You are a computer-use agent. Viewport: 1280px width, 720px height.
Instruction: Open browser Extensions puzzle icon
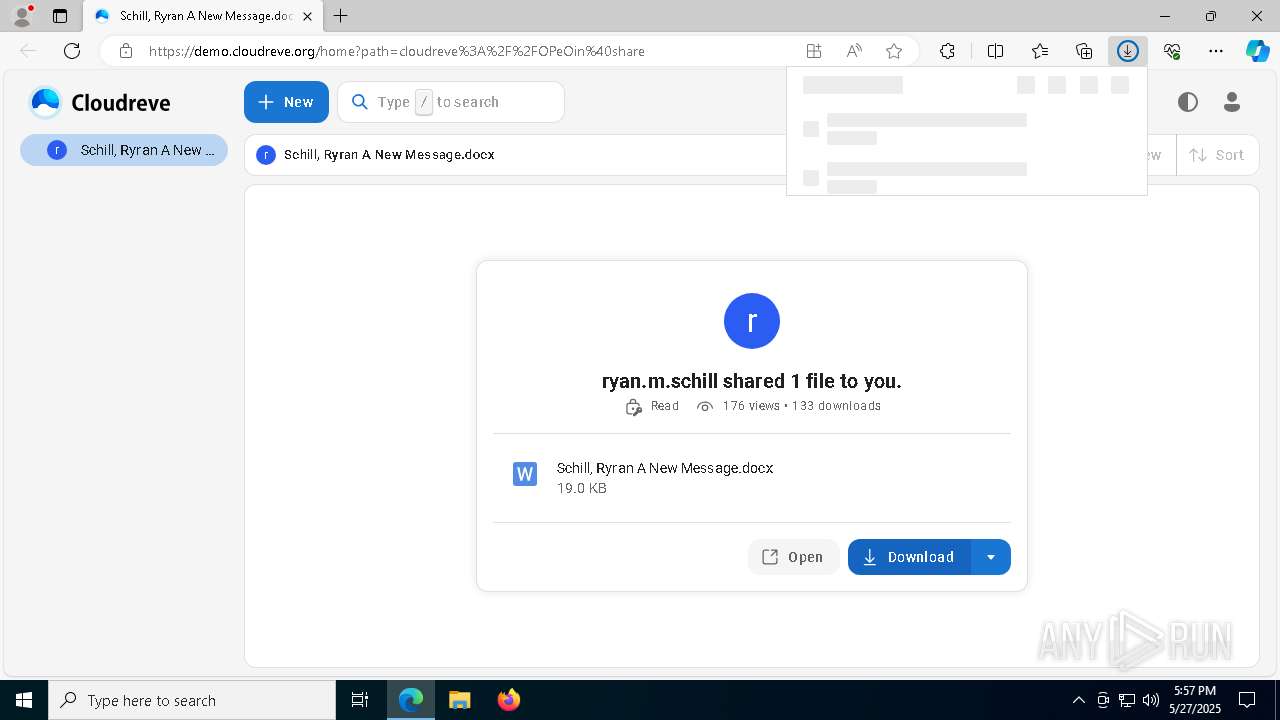tap(947, 51)
